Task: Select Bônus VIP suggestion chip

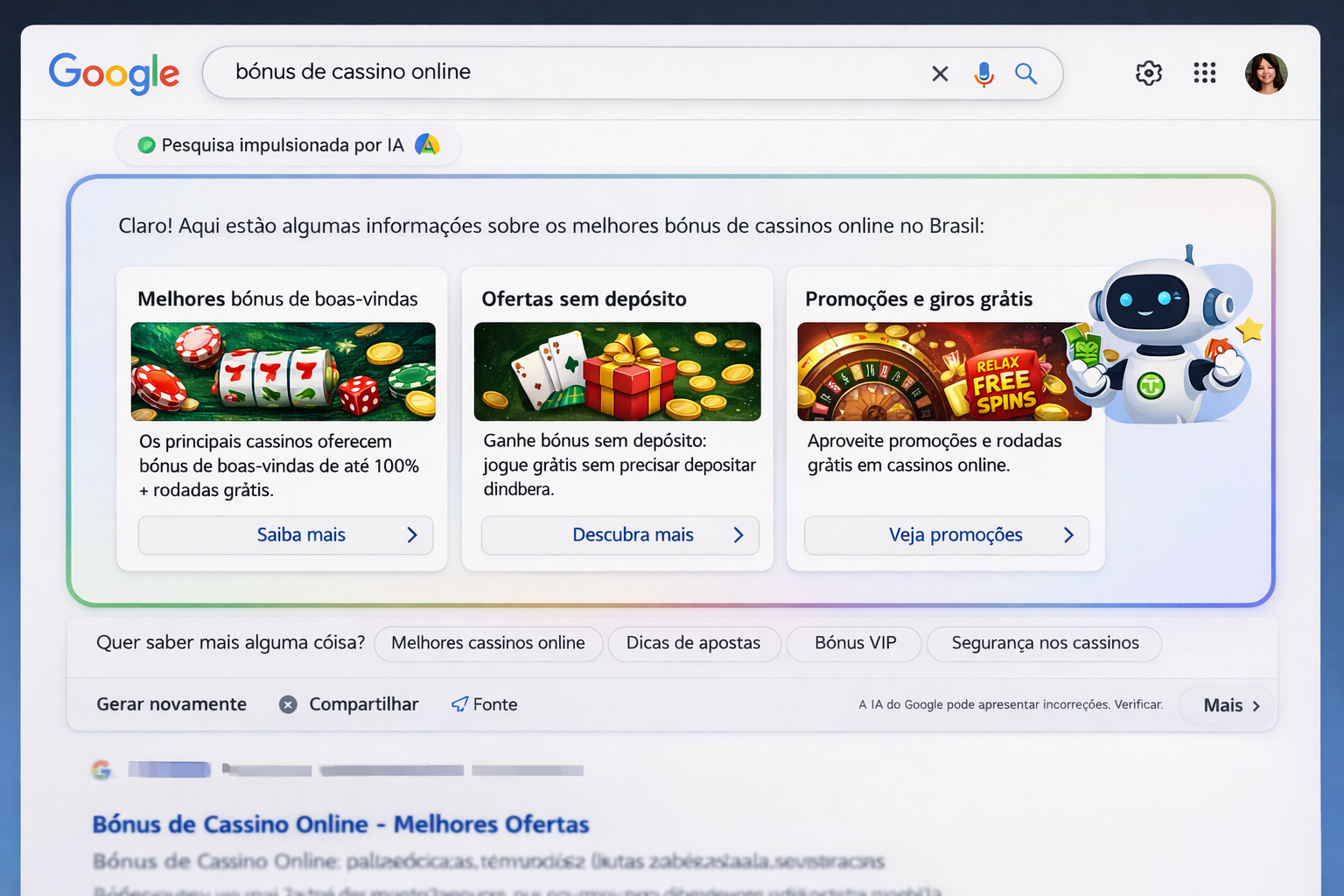Action: coord(855,643)
